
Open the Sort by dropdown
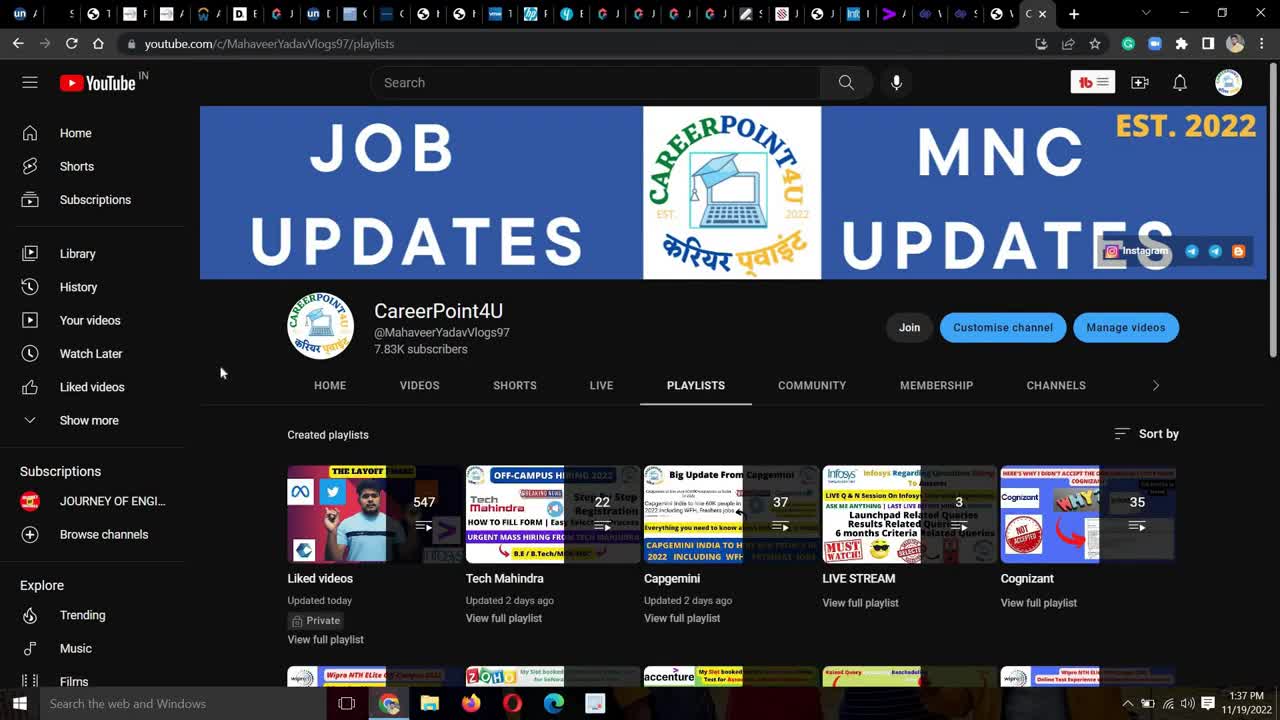(1146, 434)
